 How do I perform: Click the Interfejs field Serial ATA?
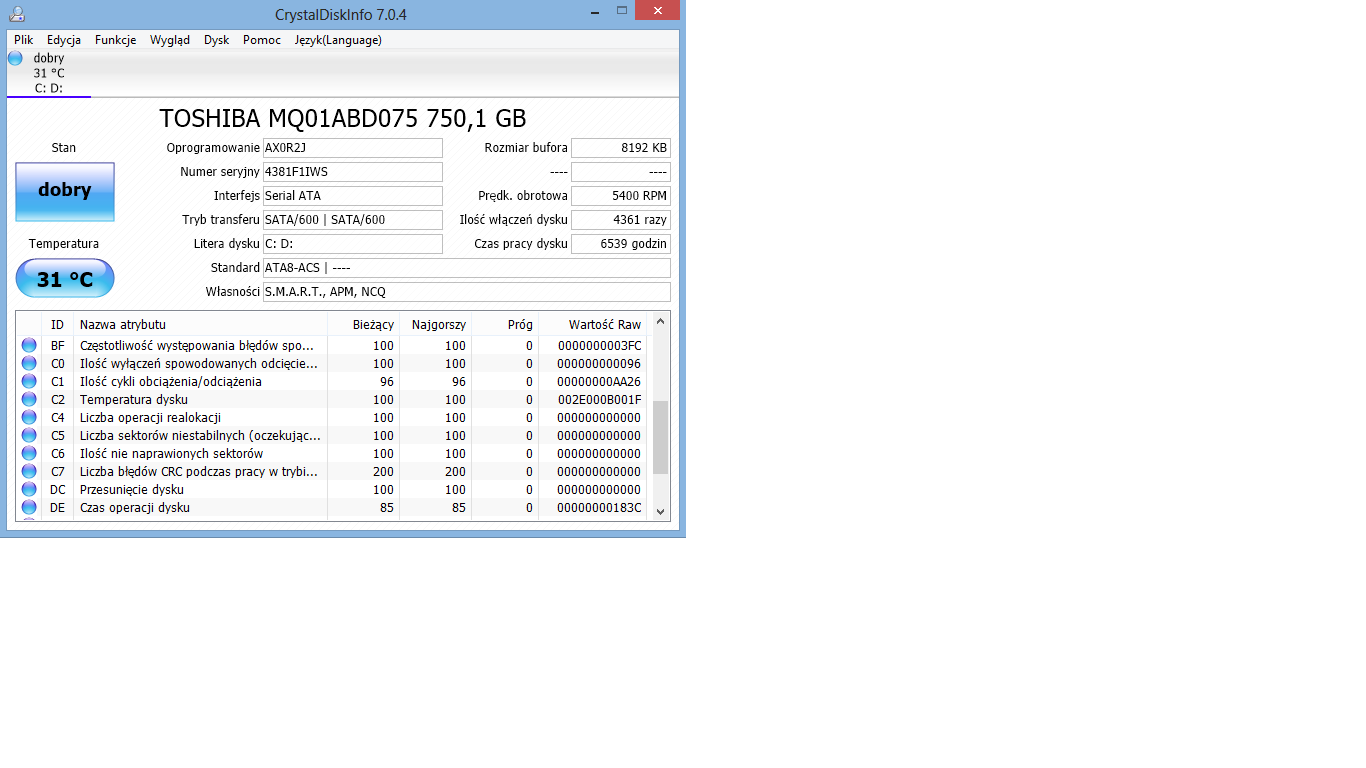(352, 196)
